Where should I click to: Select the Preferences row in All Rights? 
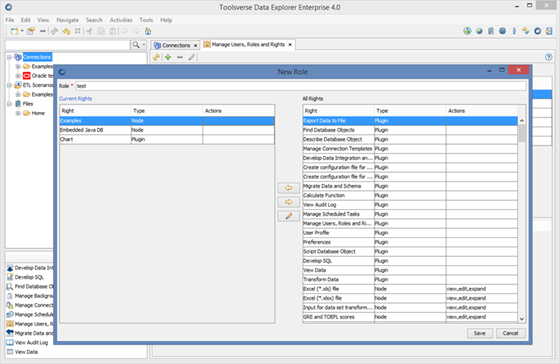(x=410, y=242)
